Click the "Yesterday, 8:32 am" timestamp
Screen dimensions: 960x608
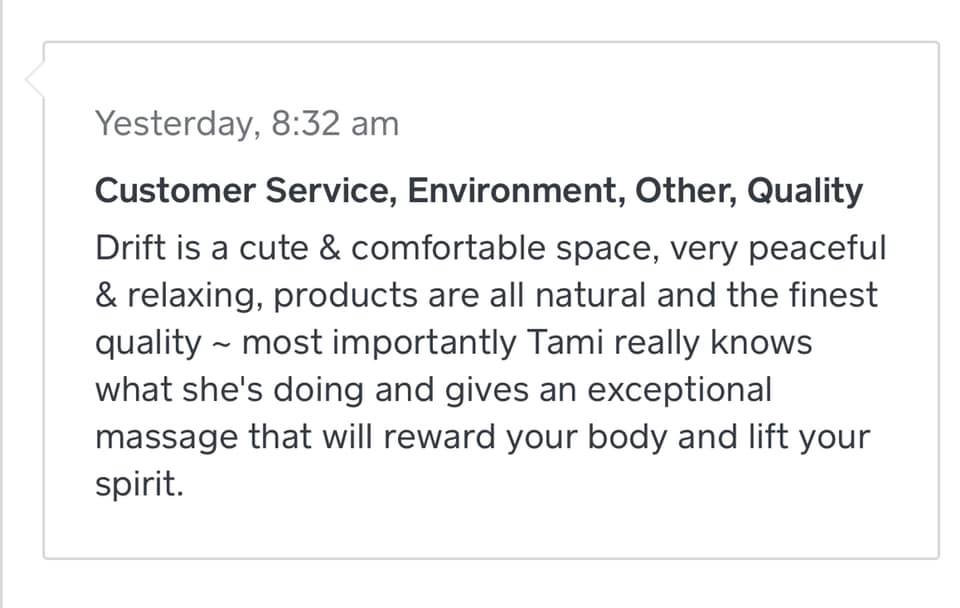246,124
